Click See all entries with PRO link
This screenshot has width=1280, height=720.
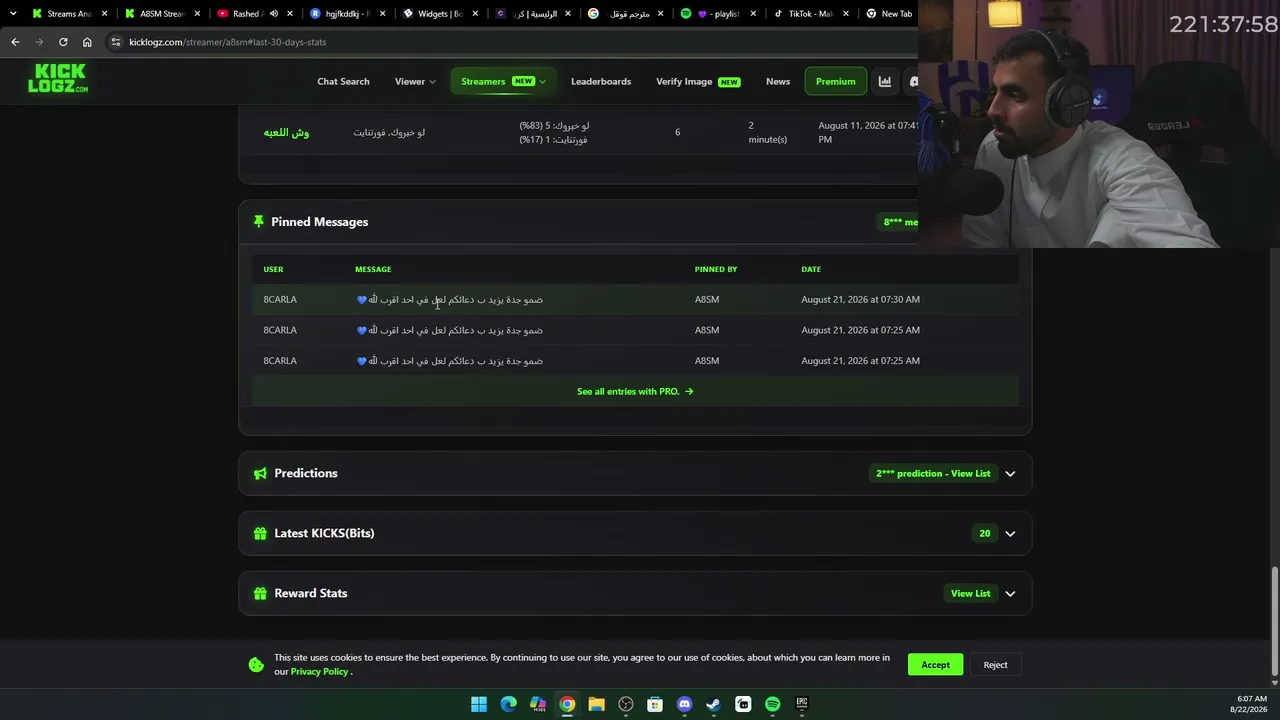pyautogui.click(x=635, y=391)
